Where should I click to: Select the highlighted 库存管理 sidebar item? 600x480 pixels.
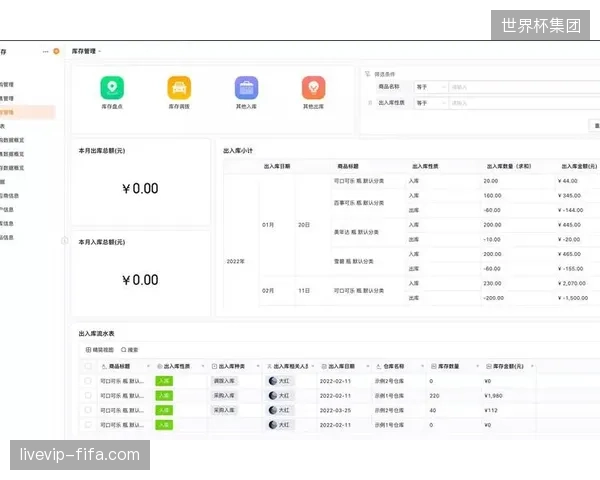[28, 112]
